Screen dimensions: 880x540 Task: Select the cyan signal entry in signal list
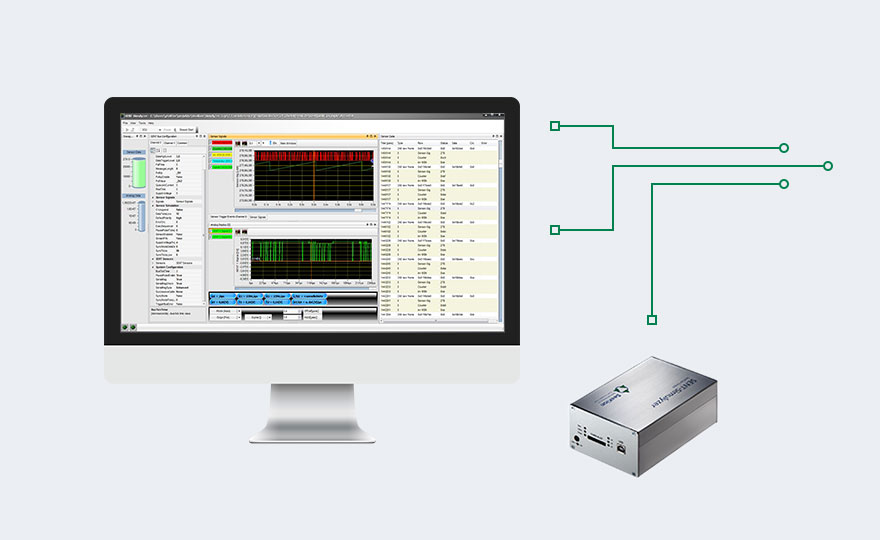pos(222,161)
